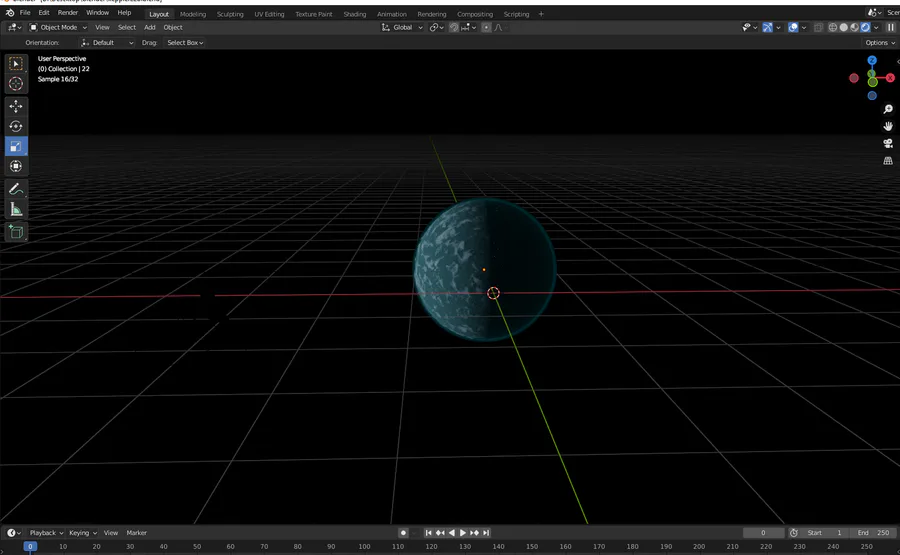The image size is (900, 555).
Task: Click the current frame number field
Action: pyautogui.click(x=763, y=533)
